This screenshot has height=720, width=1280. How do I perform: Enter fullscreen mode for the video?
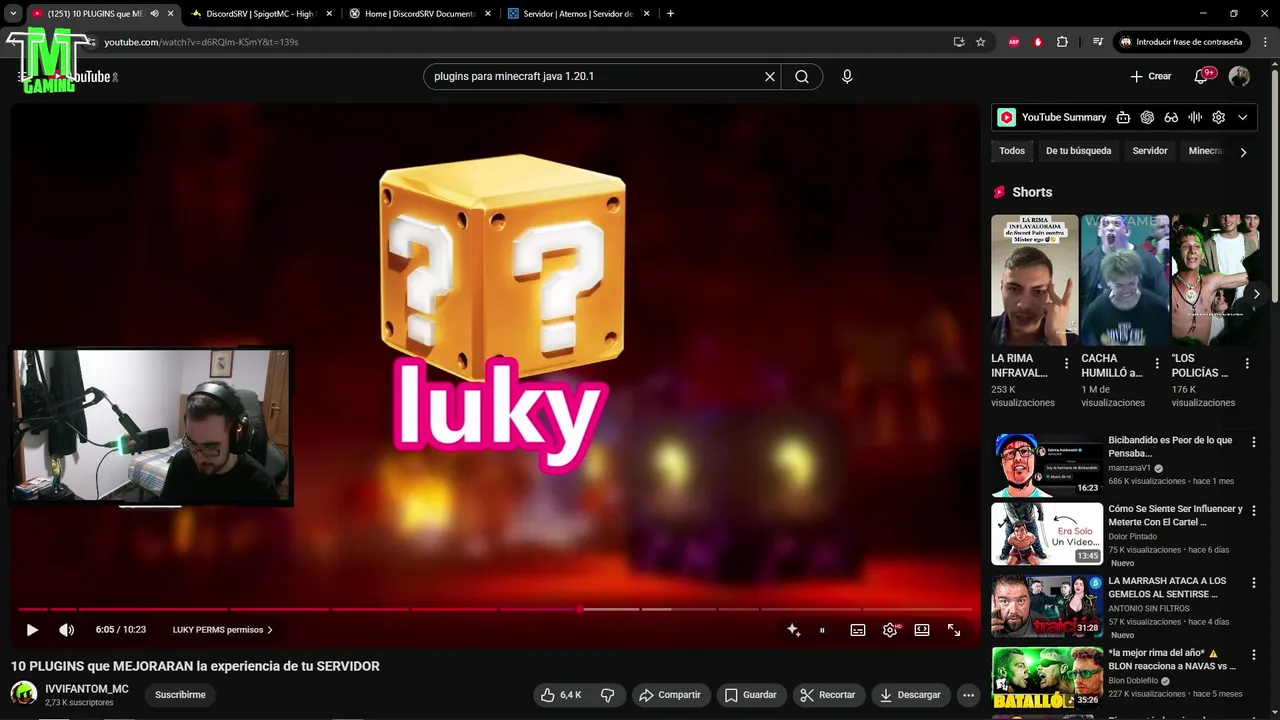point(954,630)
